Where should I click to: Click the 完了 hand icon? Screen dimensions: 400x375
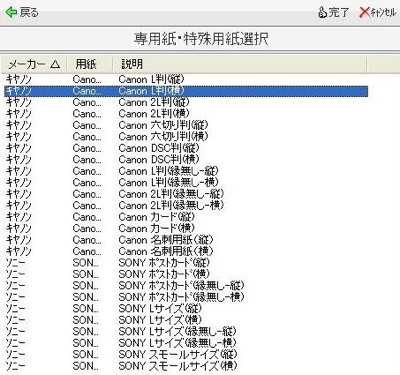tap(322, 13)
